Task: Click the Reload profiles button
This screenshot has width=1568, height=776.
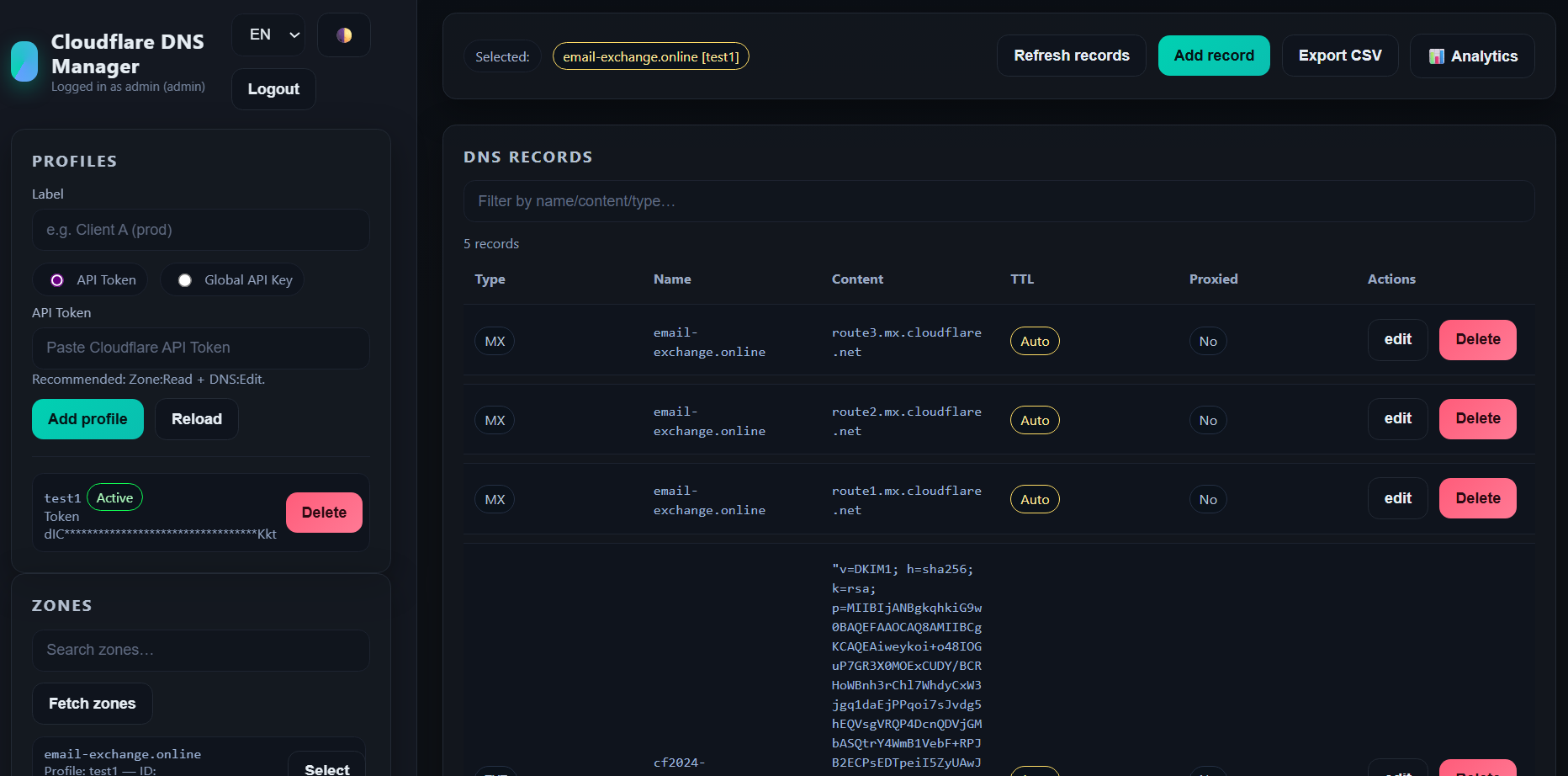Action: pos(197,419)
